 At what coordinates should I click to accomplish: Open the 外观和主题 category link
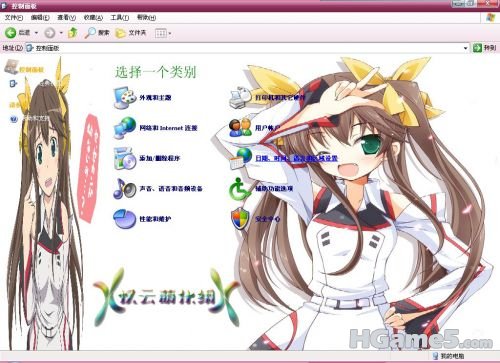(155, 98)
